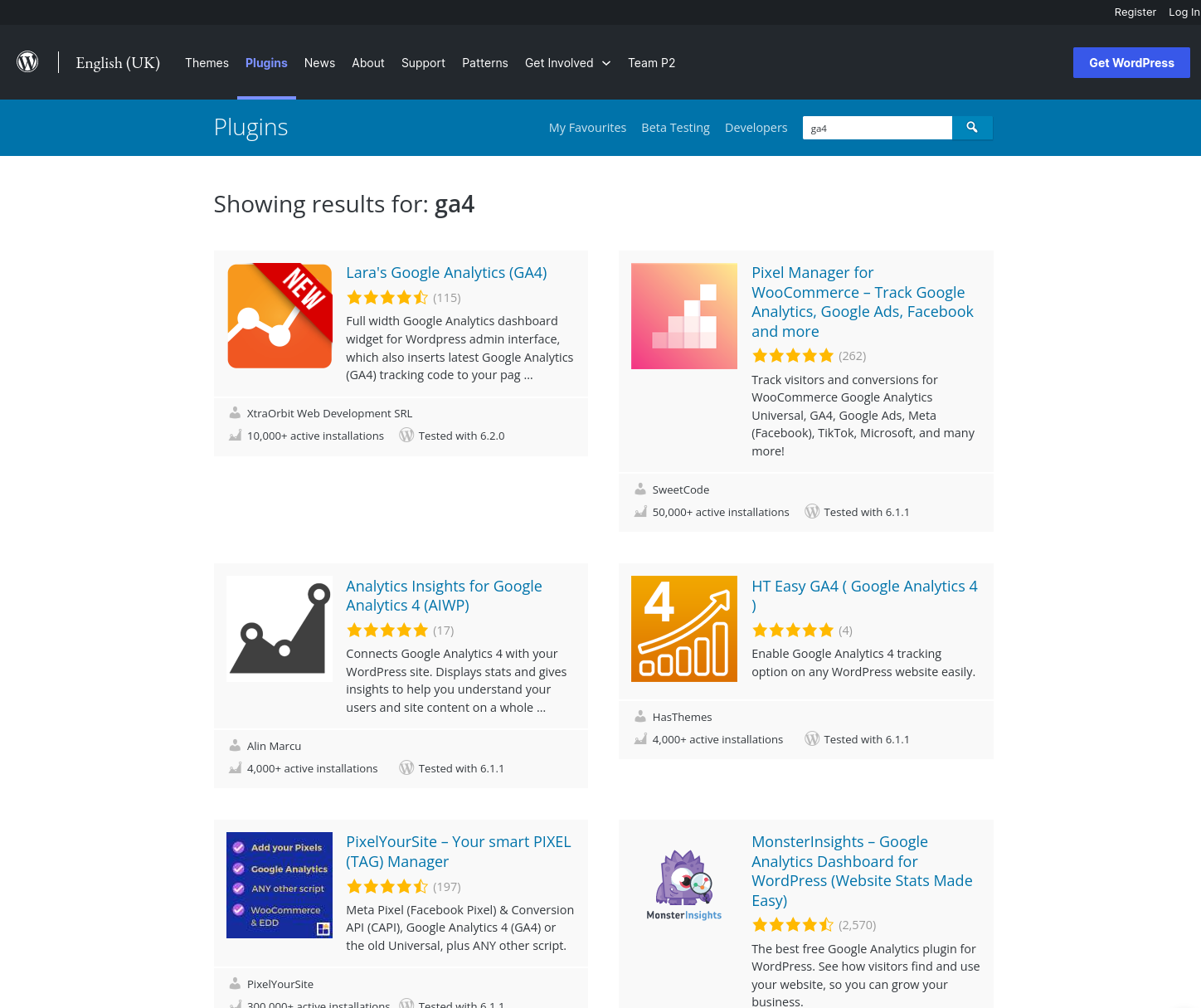
Task: Open Pixel Manager for WooCommerce plugin icon
Action: pos(684,316)
